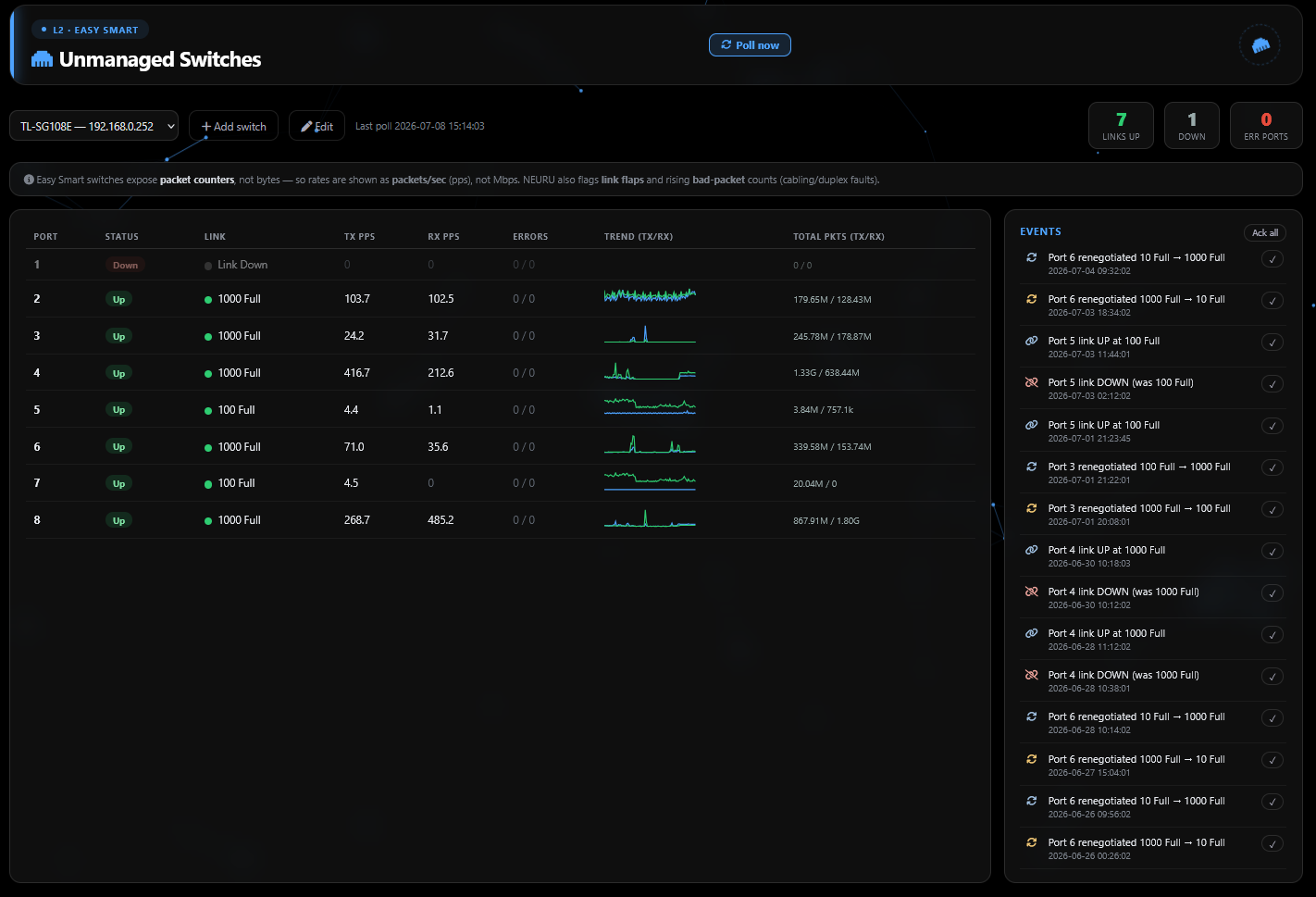Click the TX PPS column header
The image size is (1316, 897).
coord(359,237)
